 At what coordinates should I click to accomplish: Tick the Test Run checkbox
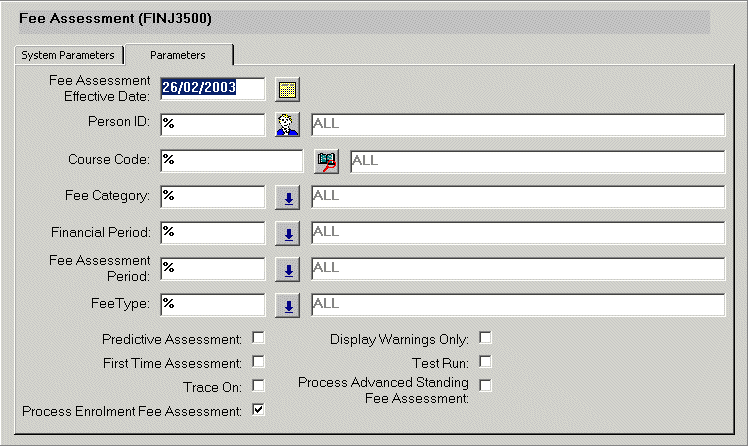[x=486, y=362]
